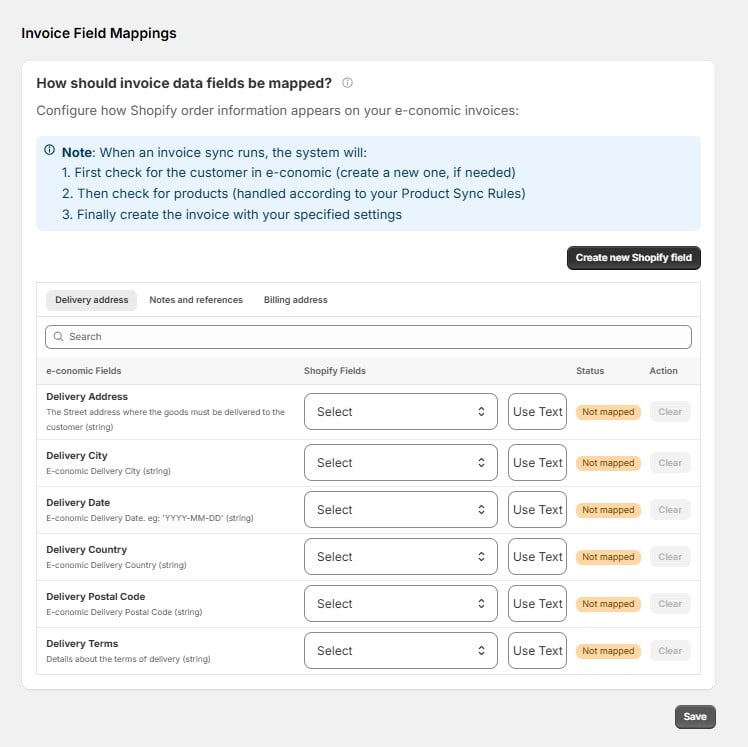This screenshot has height=747, width=748.
Task: Switch to the Billing address tab
Action: (296, 300)
